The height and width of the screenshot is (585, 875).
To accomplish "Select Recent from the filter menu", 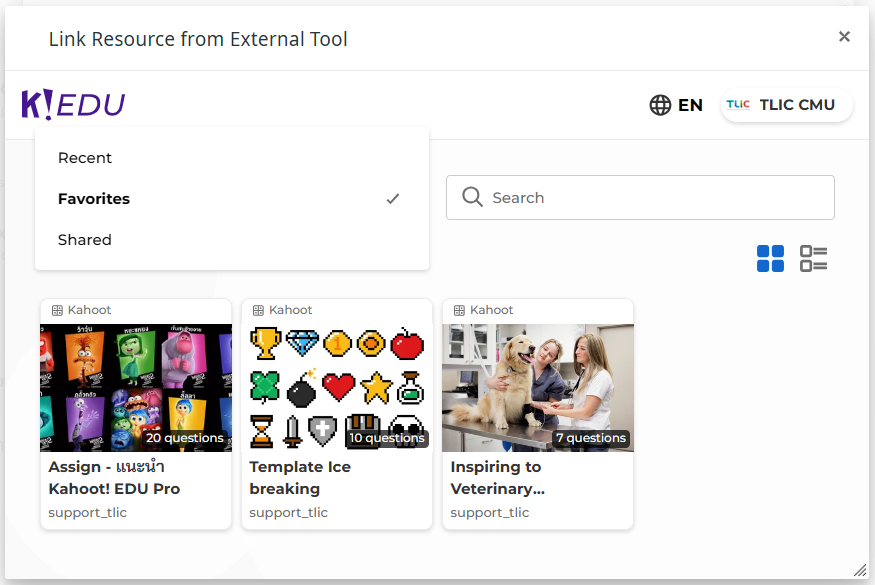I will [85, 158].
